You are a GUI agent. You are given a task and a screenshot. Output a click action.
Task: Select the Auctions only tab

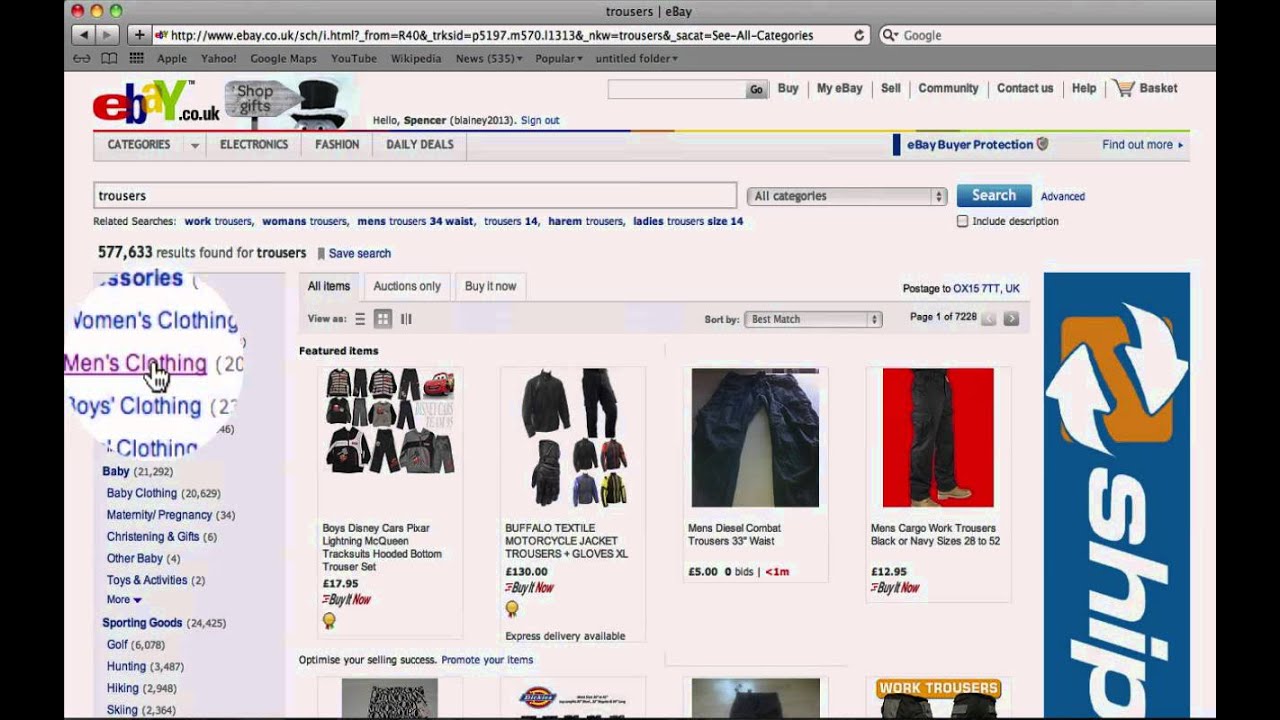coord(407,286)
